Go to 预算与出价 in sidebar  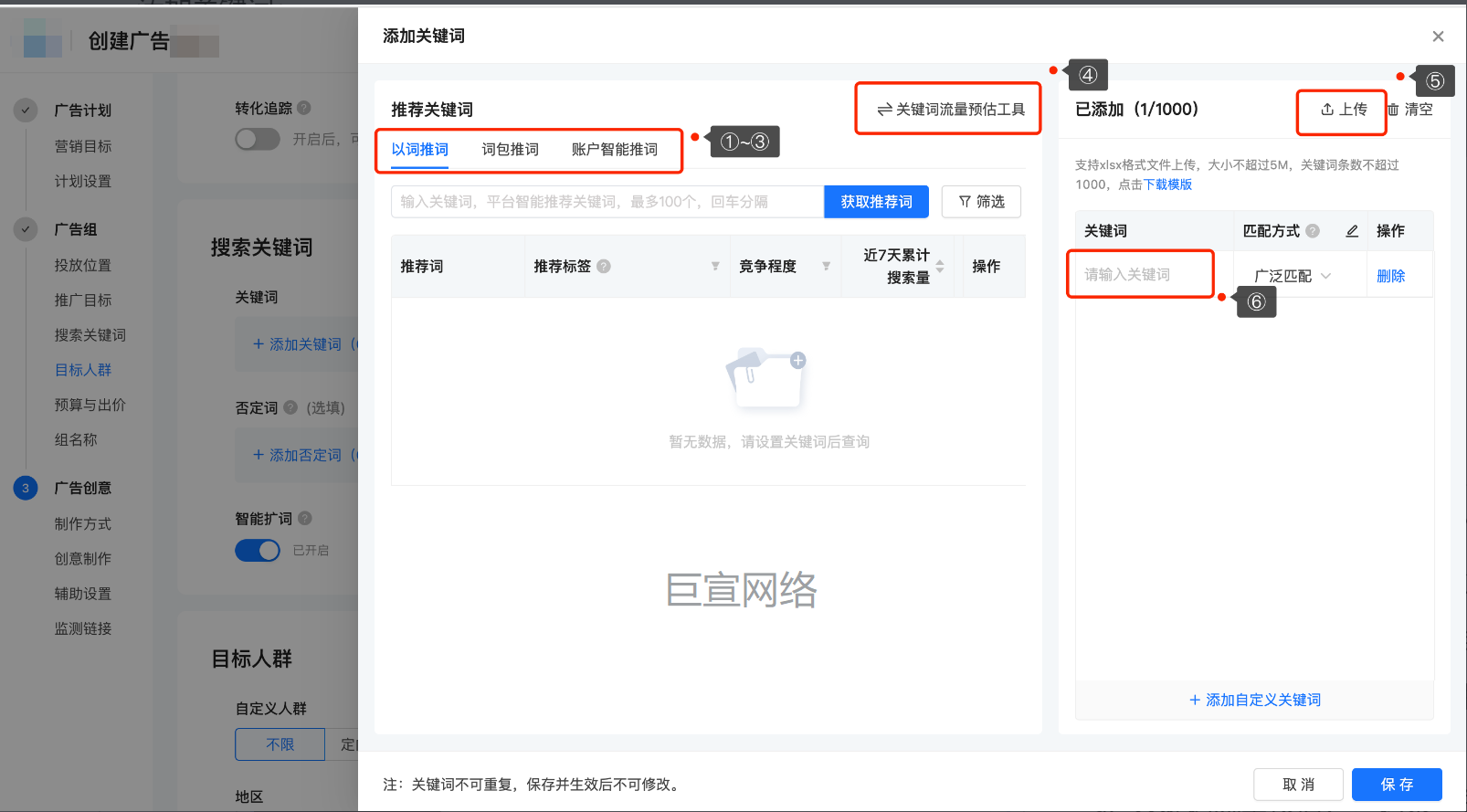pos(90,405)
